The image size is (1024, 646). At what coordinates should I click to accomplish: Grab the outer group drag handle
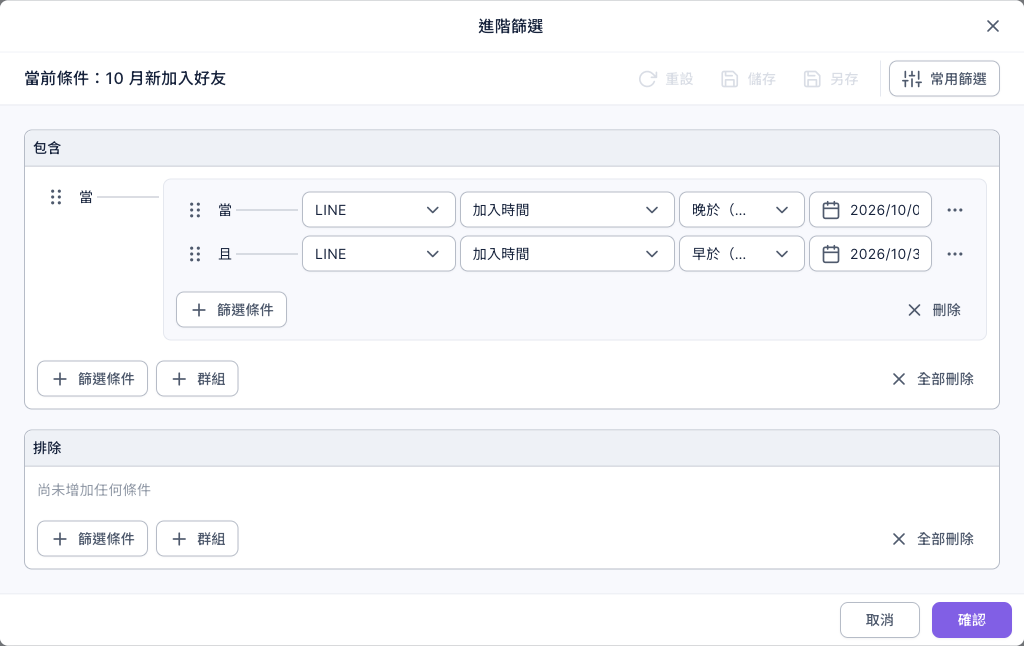tap(56, 197)
